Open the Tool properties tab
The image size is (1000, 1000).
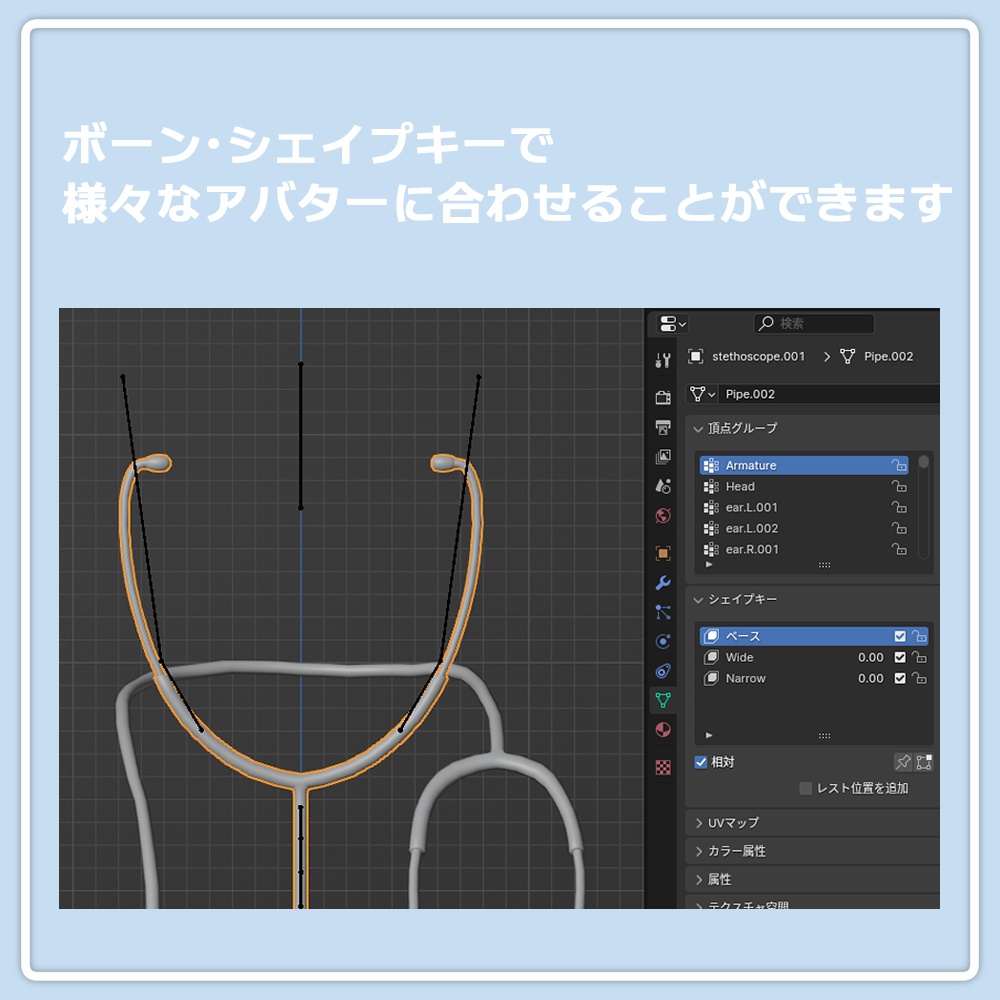[663, 360]
